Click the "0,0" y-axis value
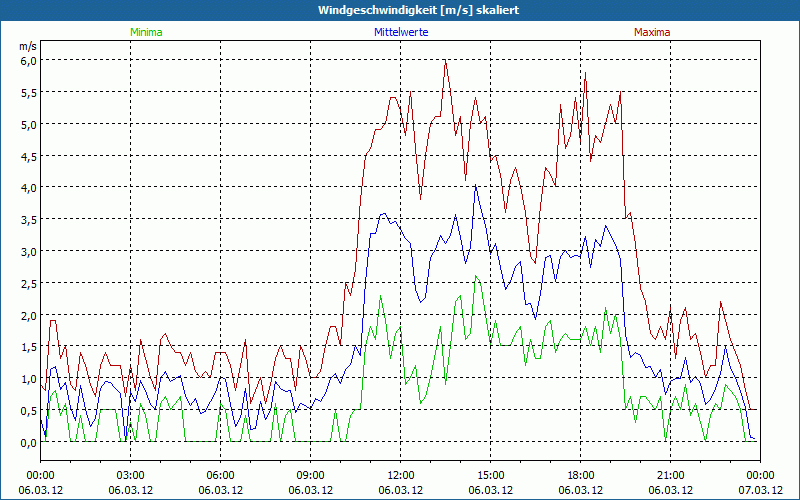The height and width of the screenshot is (500, 800). tap(29, 443)
